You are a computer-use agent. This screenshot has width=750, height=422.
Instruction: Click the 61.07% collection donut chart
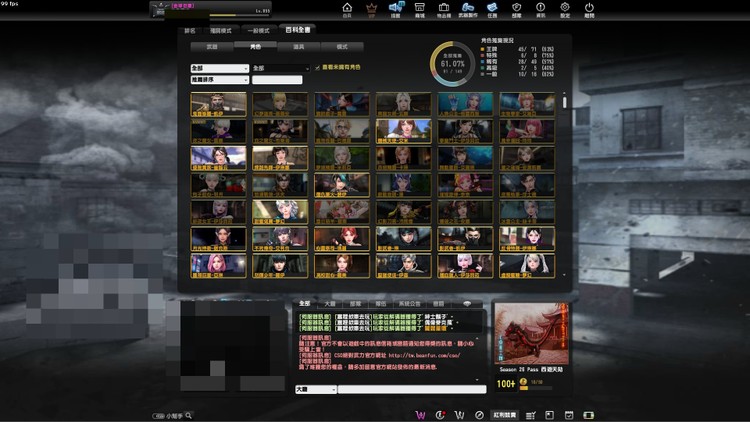pos(452,64)
